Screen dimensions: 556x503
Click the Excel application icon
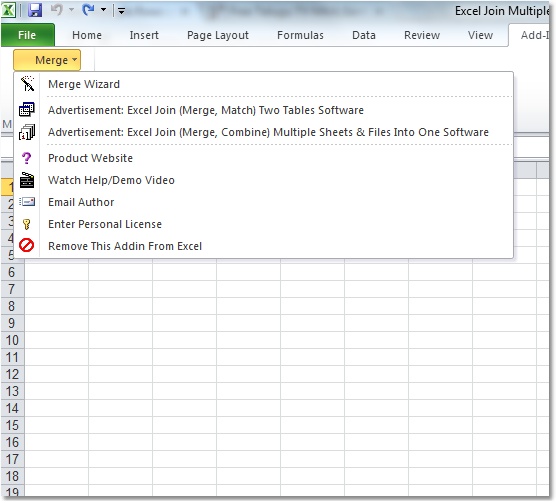(x=9, y=10)
